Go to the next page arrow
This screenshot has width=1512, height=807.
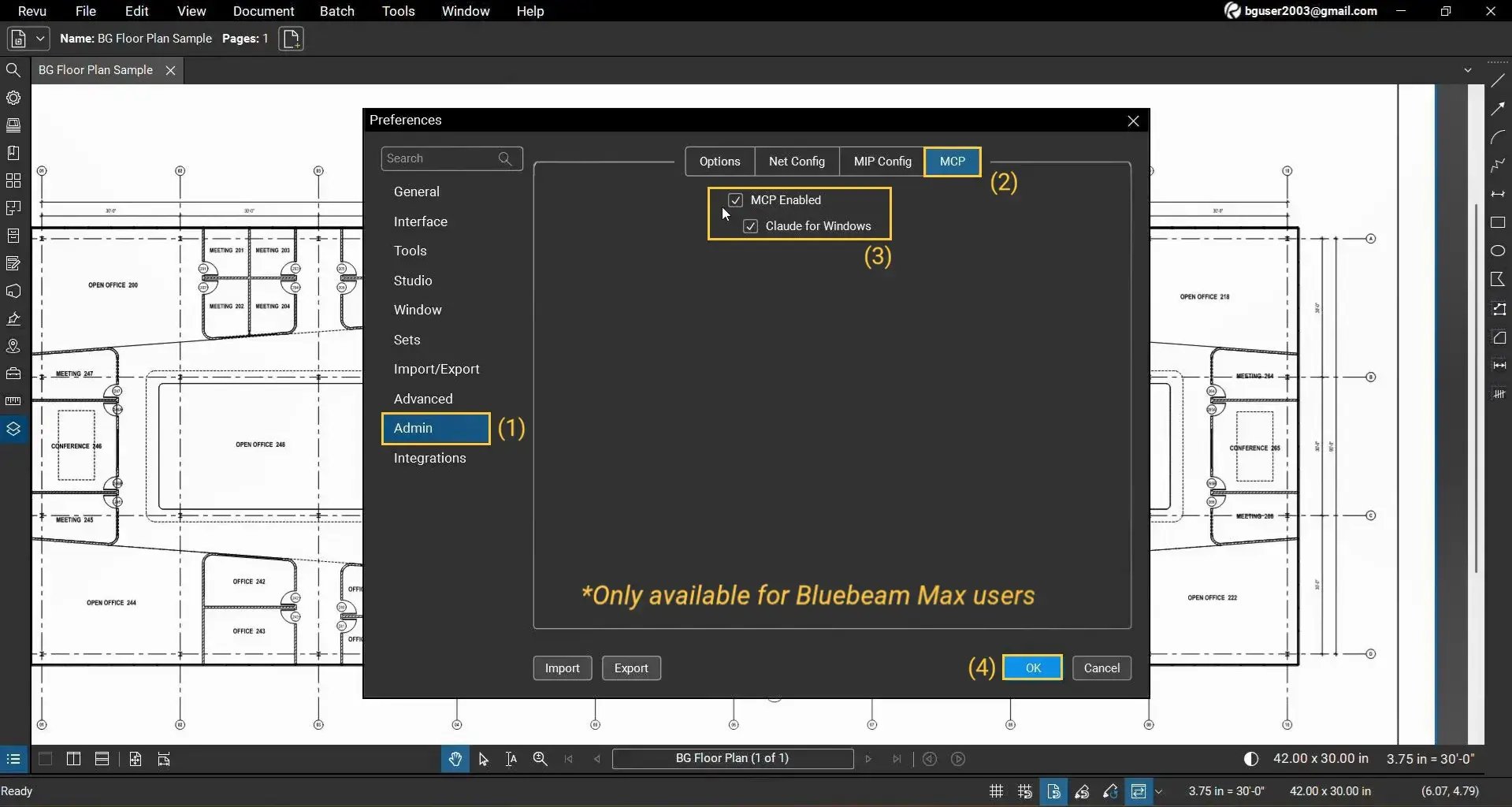[x=868, y=759]
